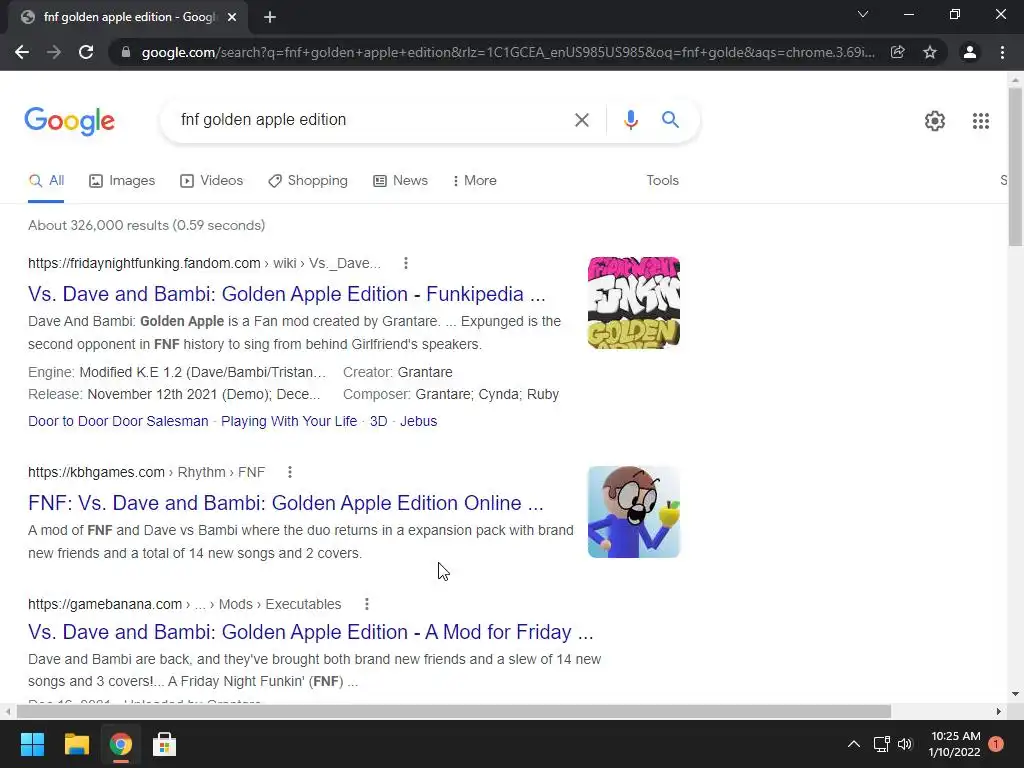Follow Door to Door Door Salesman sitelink
The image size is (1024, 768).
(x=118, y=421)
